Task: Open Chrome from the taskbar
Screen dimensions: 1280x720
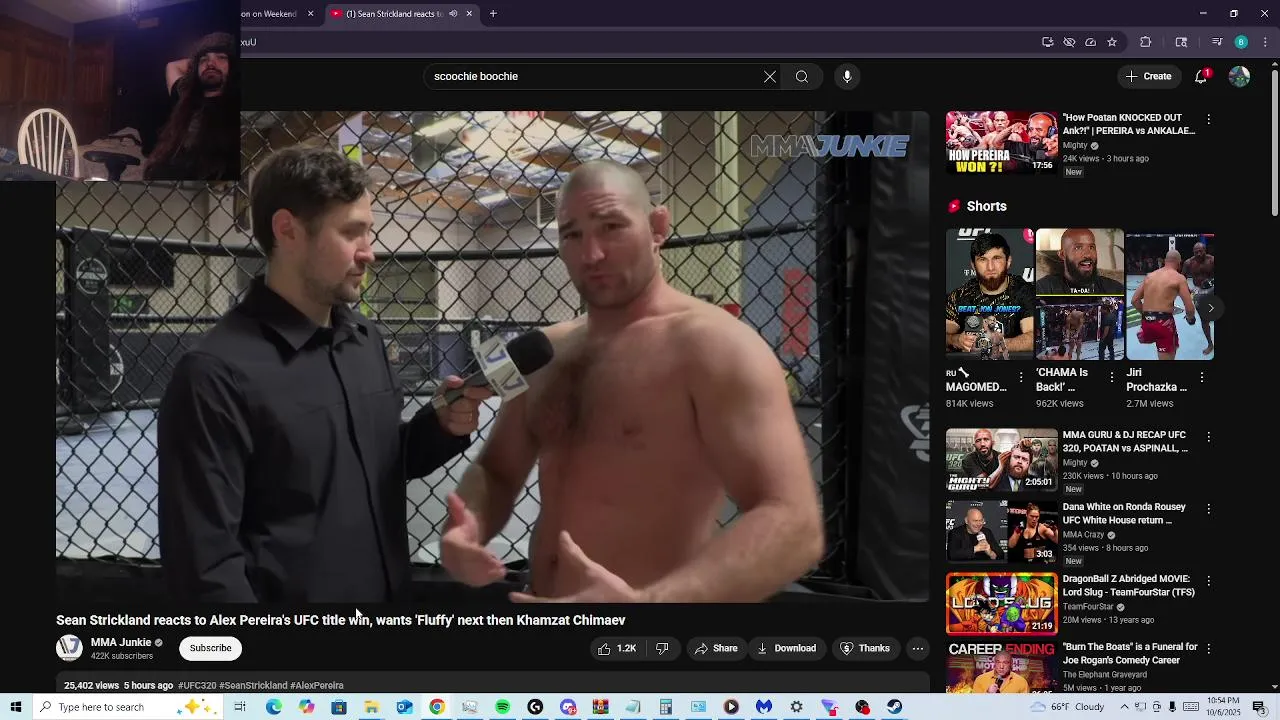Action: [437, 707]
